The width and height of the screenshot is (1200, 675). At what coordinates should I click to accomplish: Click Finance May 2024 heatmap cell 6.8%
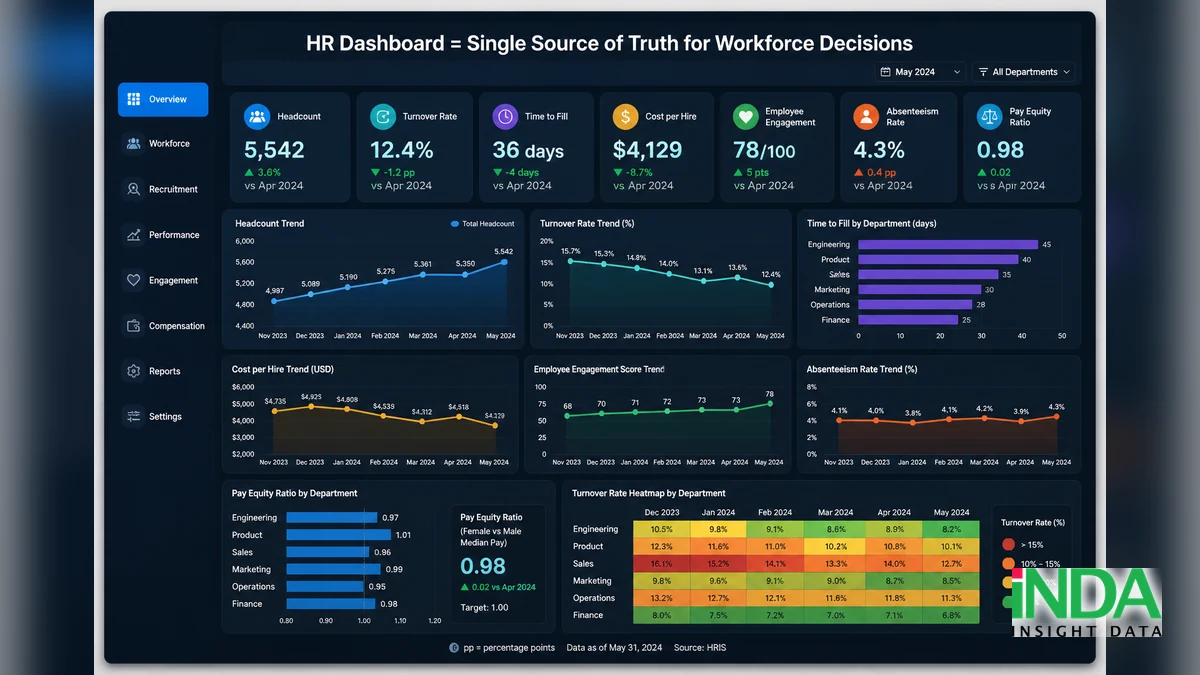(951, 615)
